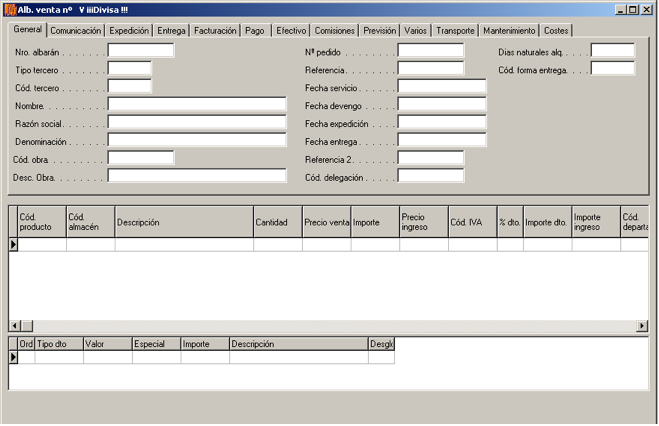Open the Comunicación tab
This screenshot has width=659, height=426.
point(76,31)
